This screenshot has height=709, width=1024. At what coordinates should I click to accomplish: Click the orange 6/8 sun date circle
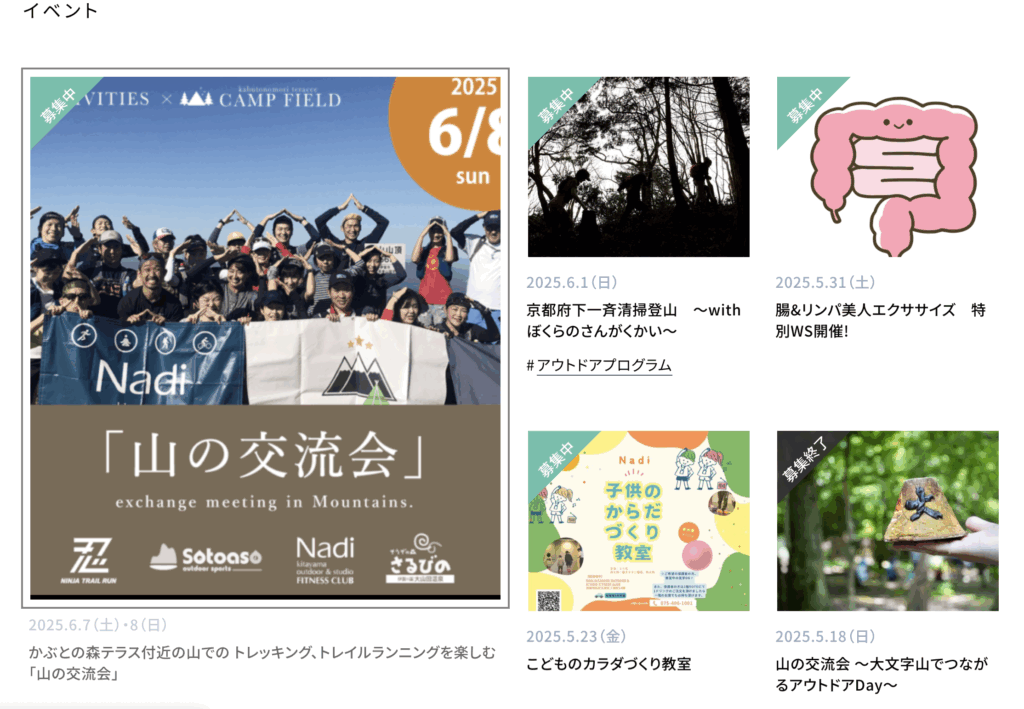451,140
